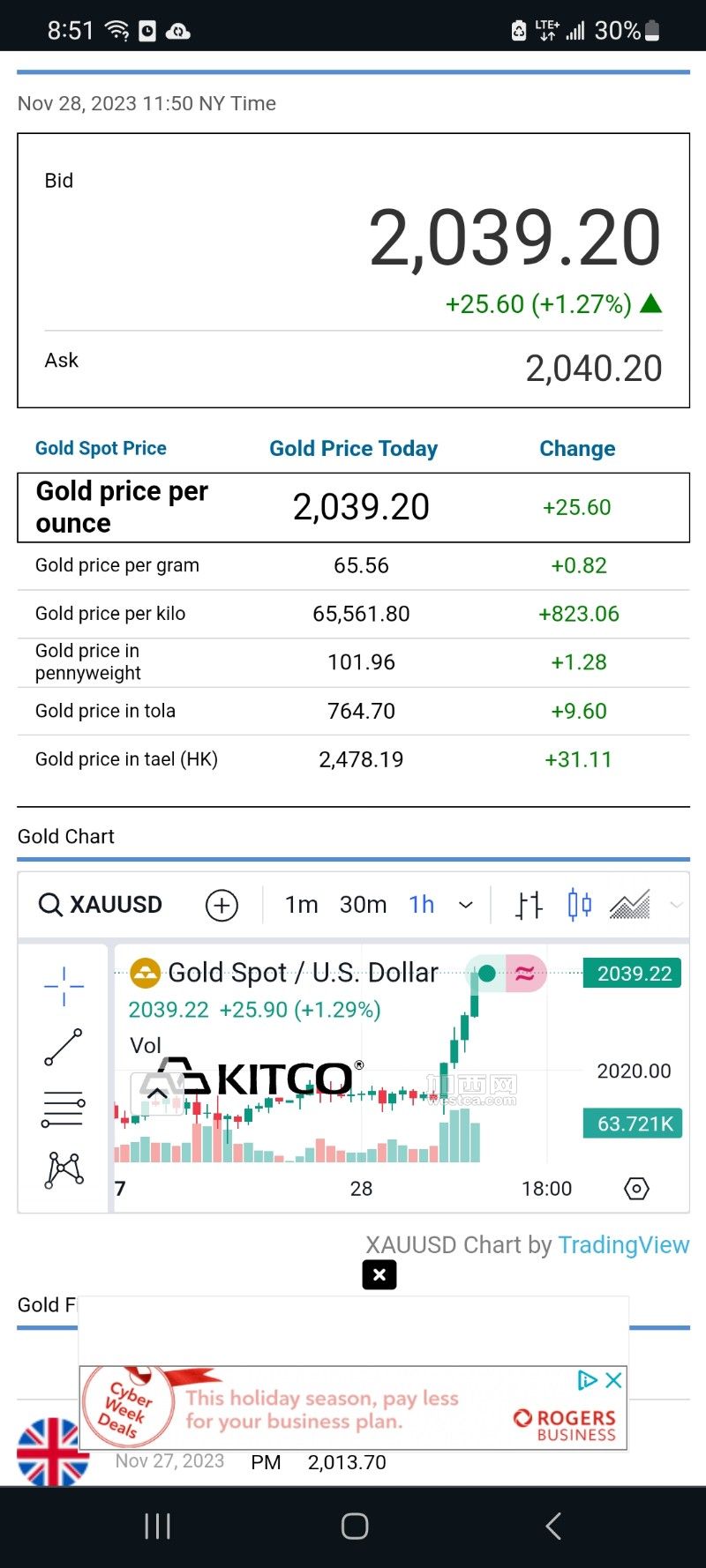Screen dimensions: 706x1568
Task: Collapse the chart legend with the arrow
Action: click(157, 1094)
